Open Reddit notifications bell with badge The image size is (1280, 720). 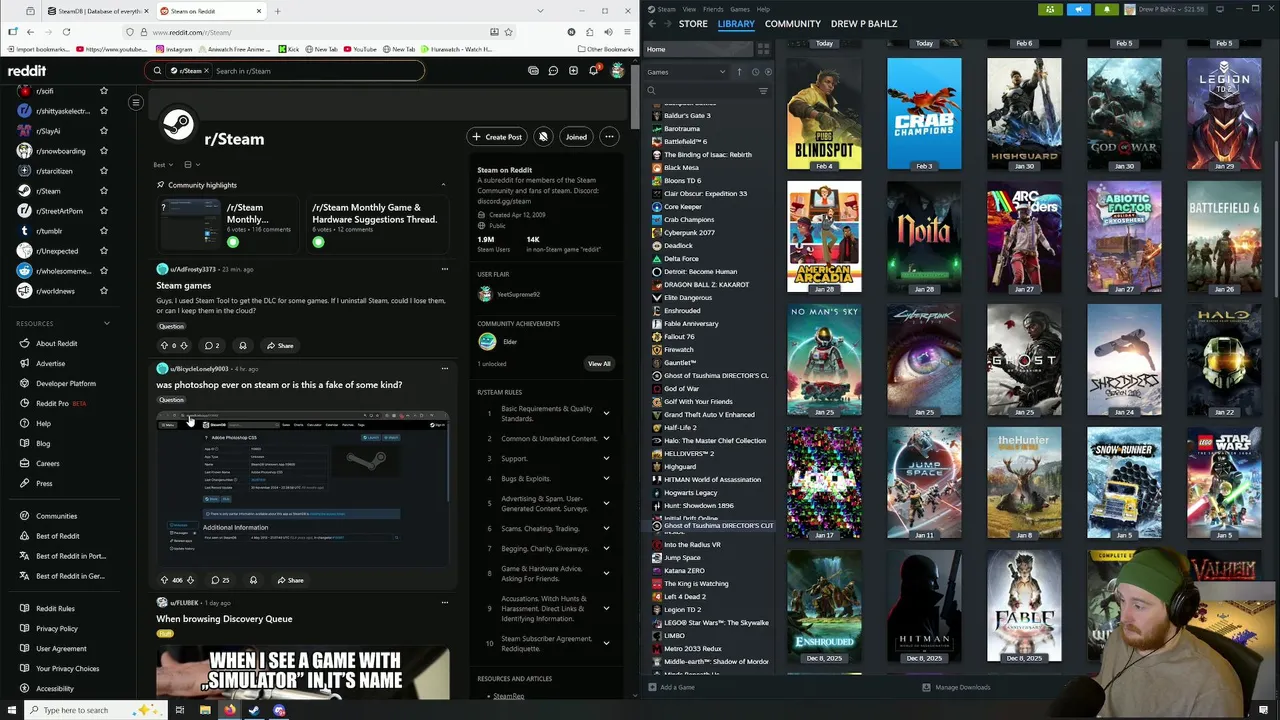click(x=593, y=71)
